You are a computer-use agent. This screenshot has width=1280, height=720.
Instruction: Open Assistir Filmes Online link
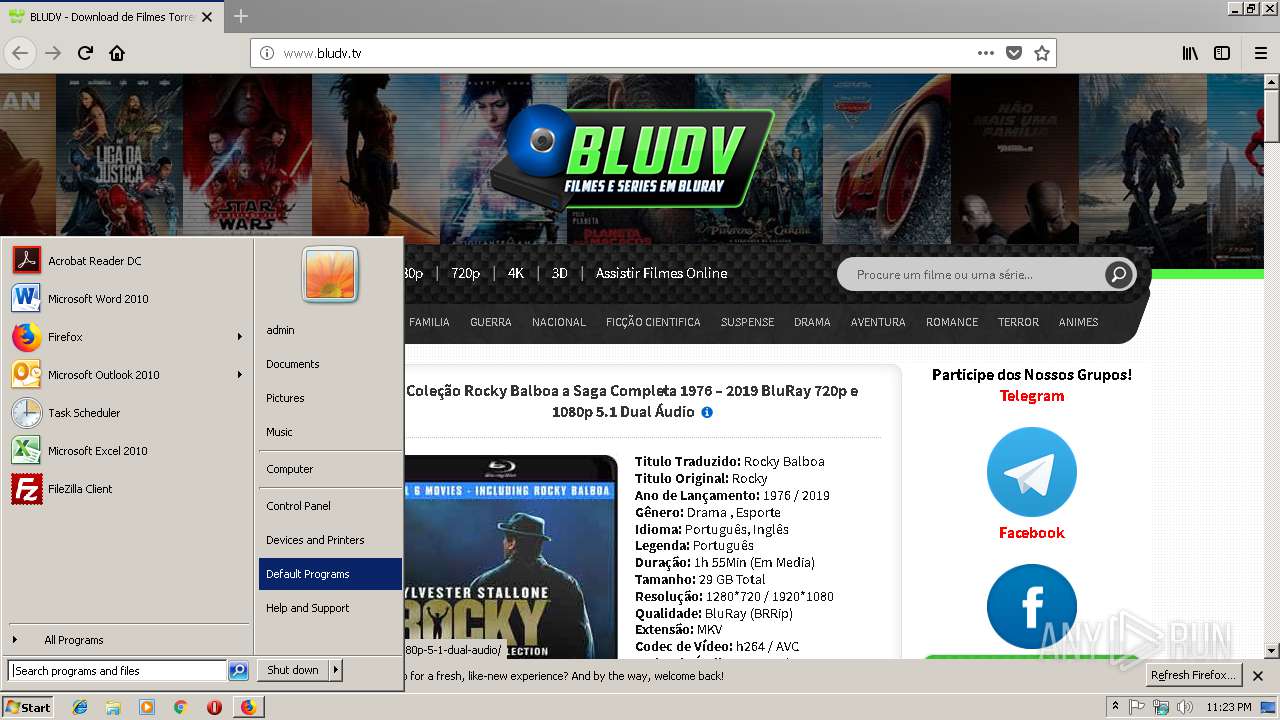(661, 273)
